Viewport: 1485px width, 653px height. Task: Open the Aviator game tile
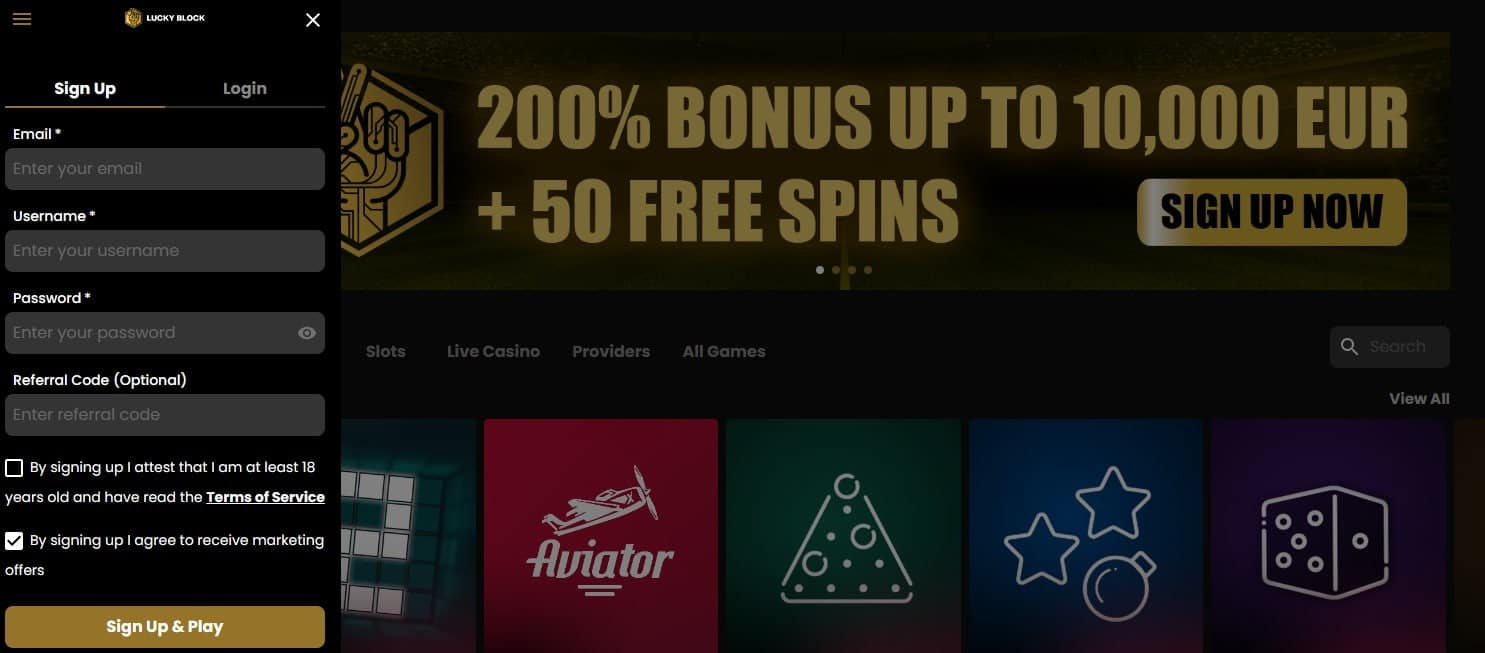click(x=601, y=536)
